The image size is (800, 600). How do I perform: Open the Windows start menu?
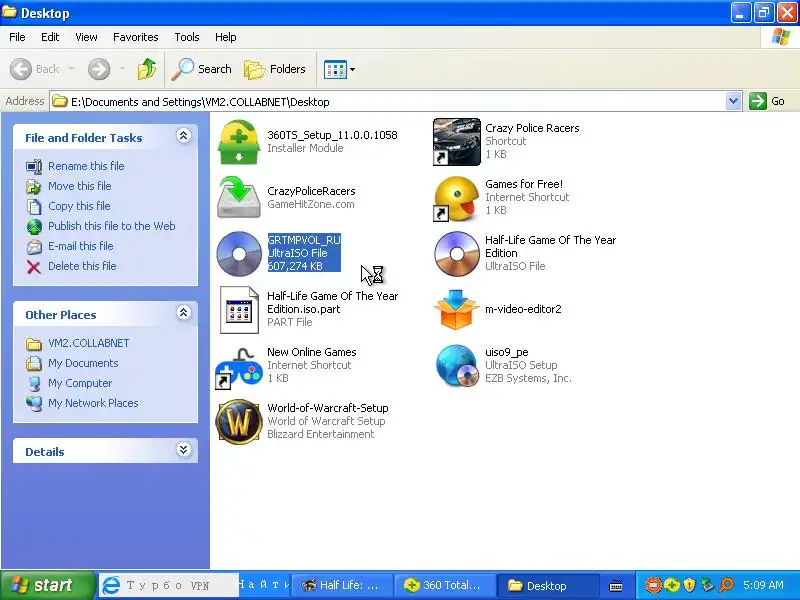47,585
